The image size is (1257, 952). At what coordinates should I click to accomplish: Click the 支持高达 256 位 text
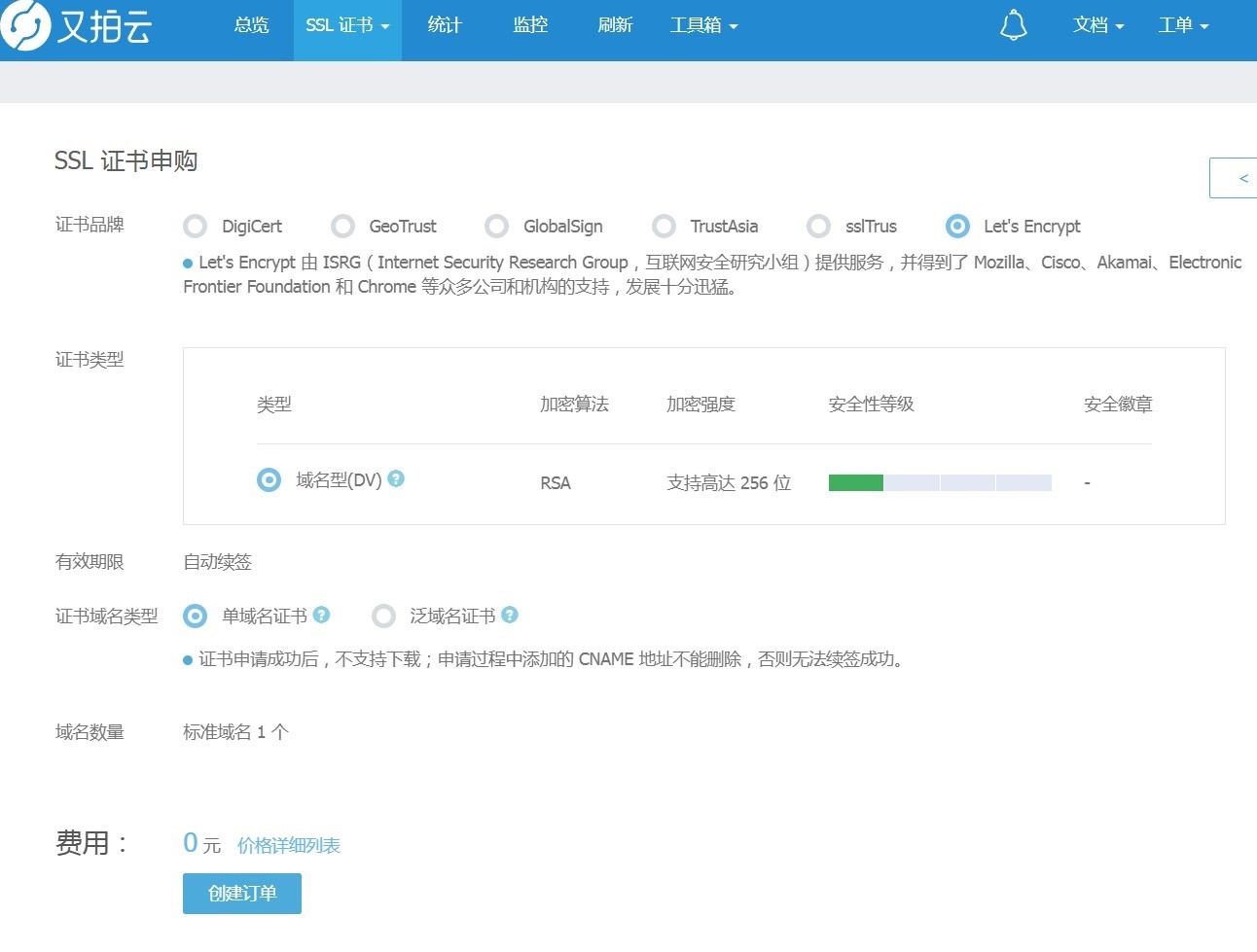[x=729, y=483]
